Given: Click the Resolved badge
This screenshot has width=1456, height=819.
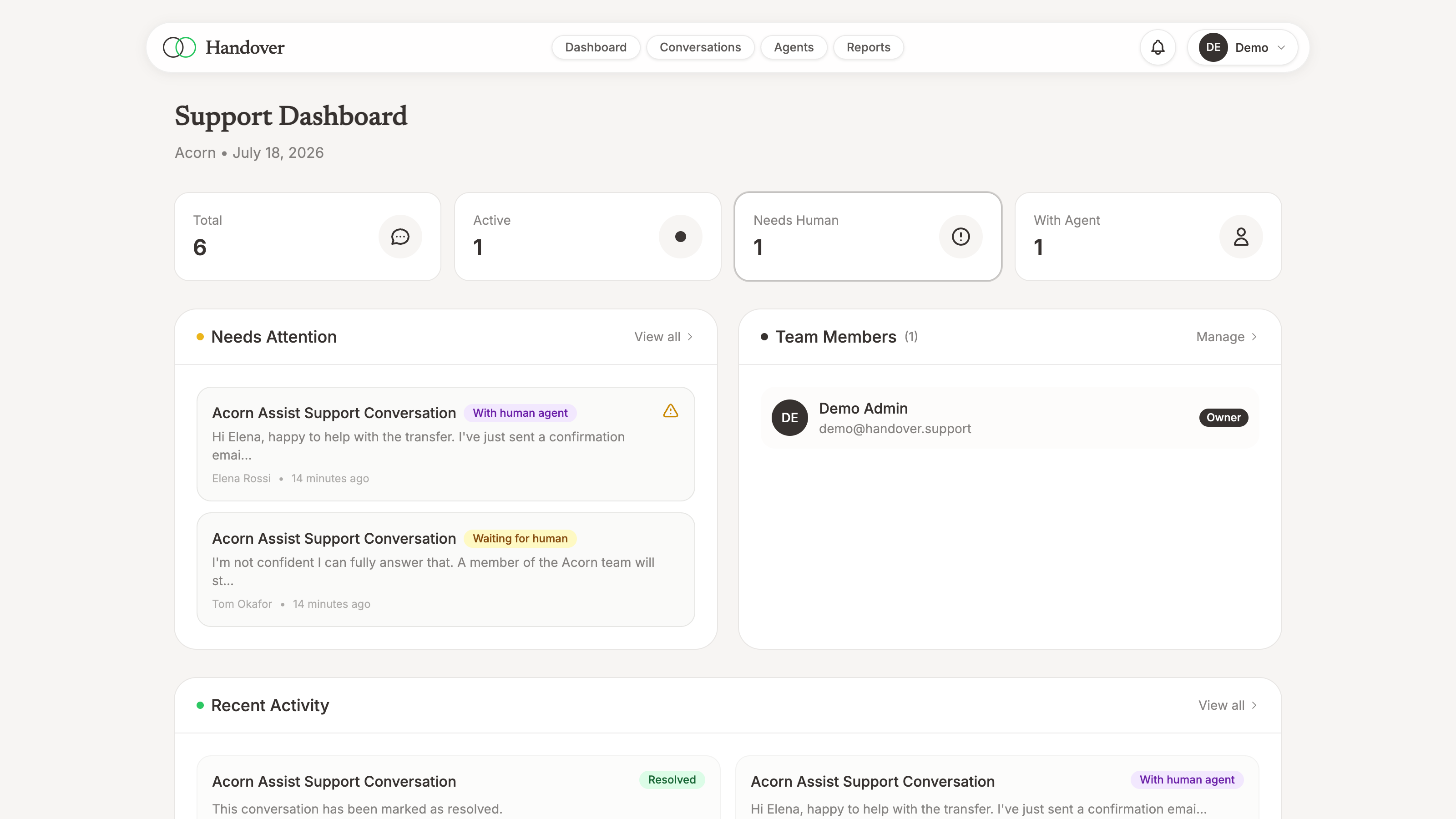Looking at the screenshot, I should 672,780.
